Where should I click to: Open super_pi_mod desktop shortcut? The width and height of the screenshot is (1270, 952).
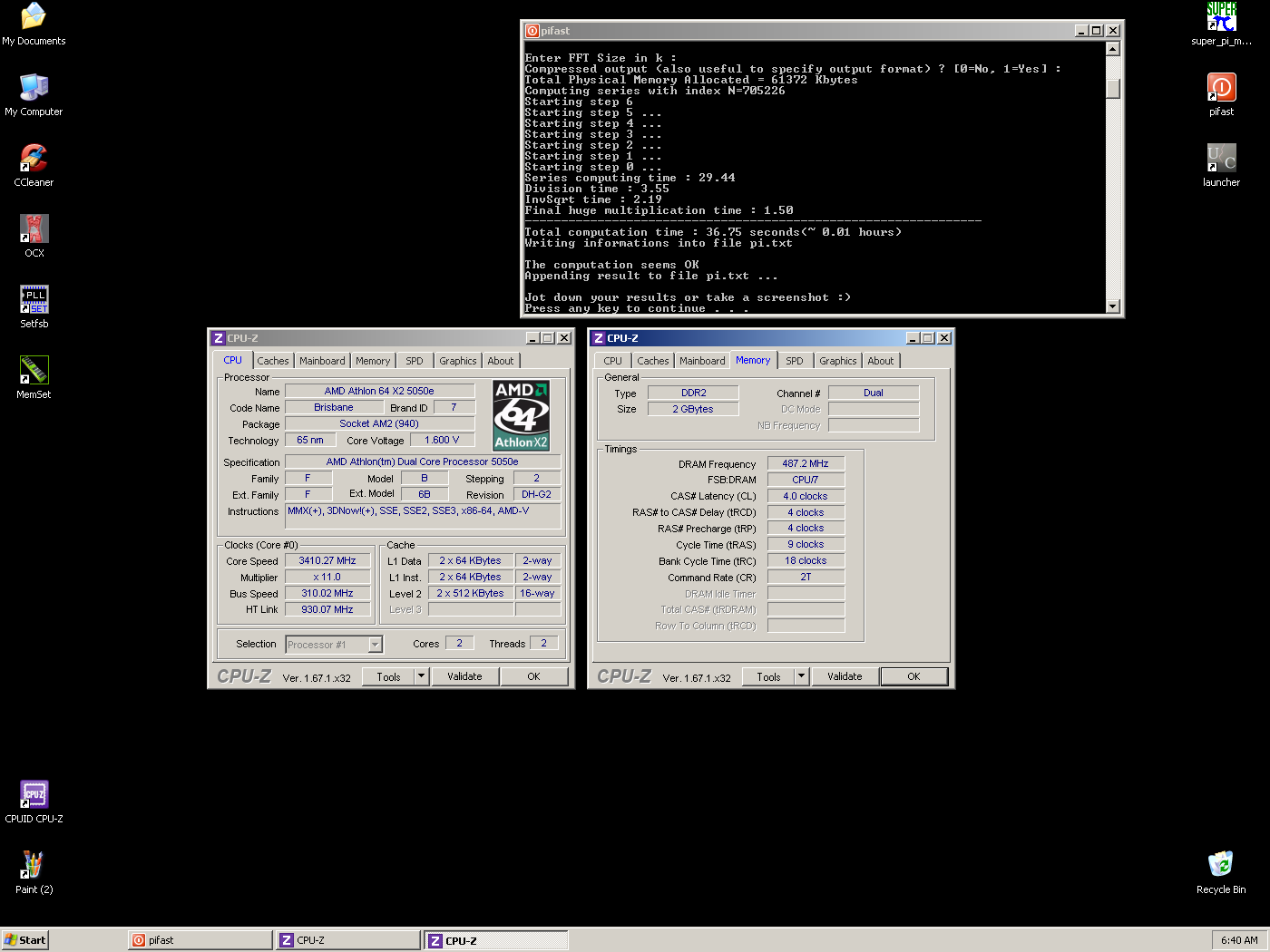(1221, 24)
